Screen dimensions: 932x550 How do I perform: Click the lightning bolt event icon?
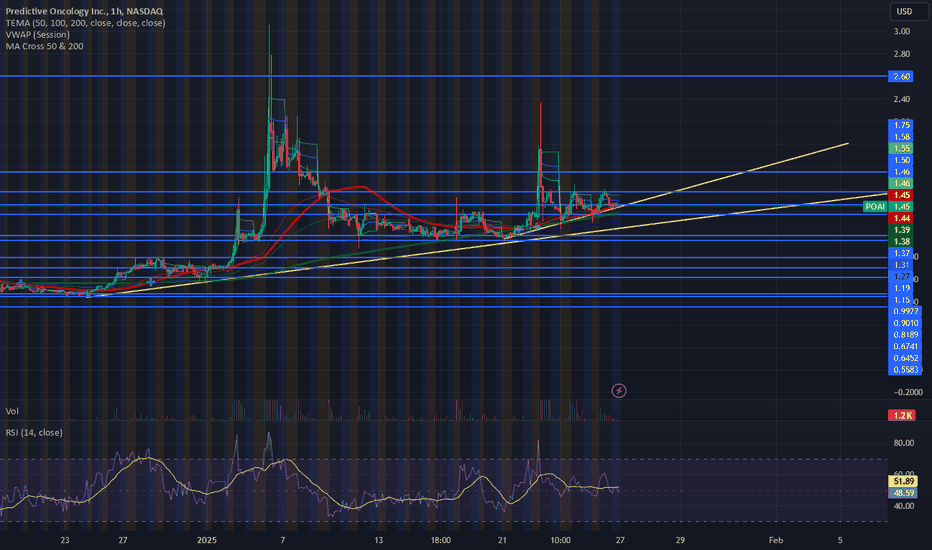[x=619, y=391]
